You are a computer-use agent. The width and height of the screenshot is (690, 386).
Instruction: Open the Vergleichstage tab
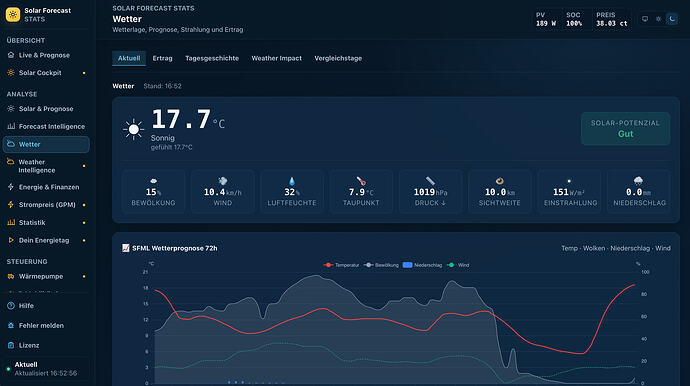(x=338, y=58)
